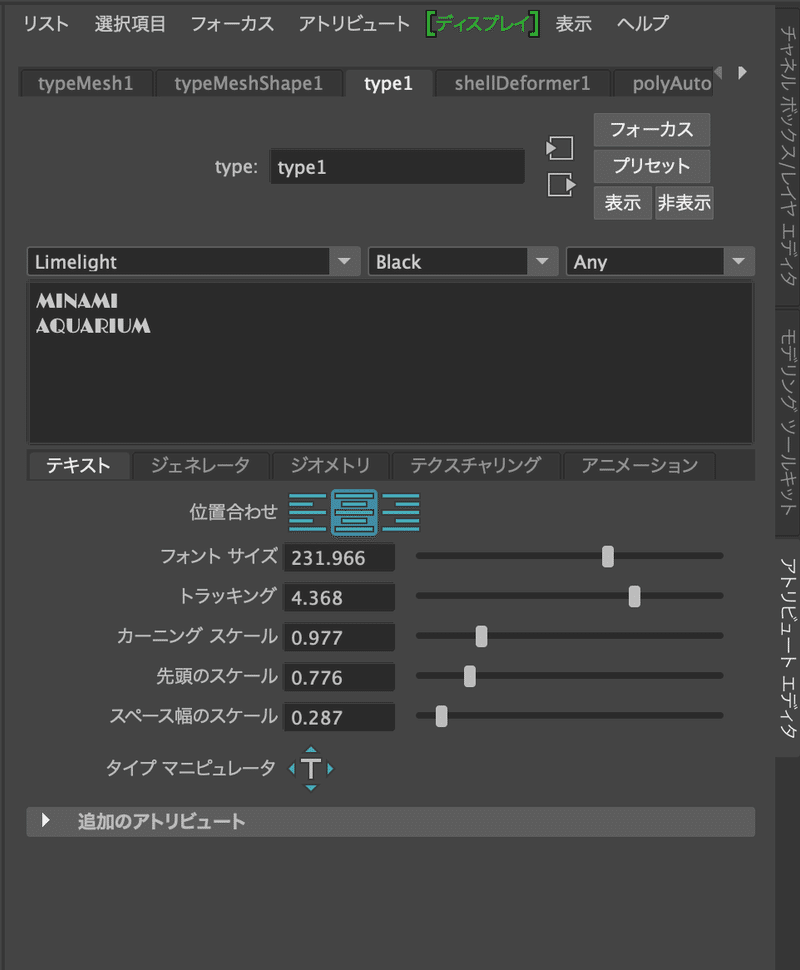Click the スペース幅のスケール value field 0.287

(x=339, y=717)
